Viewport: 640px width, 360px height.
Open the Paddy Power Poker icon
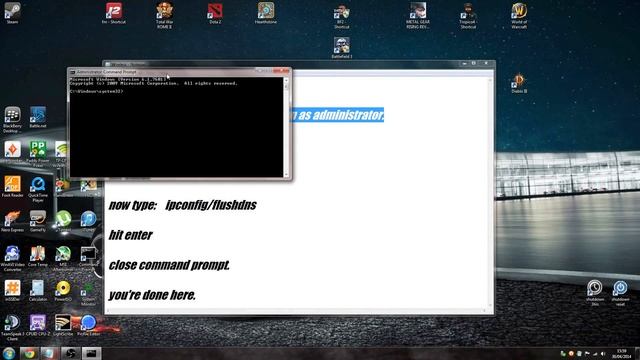(x=38, y=154)
